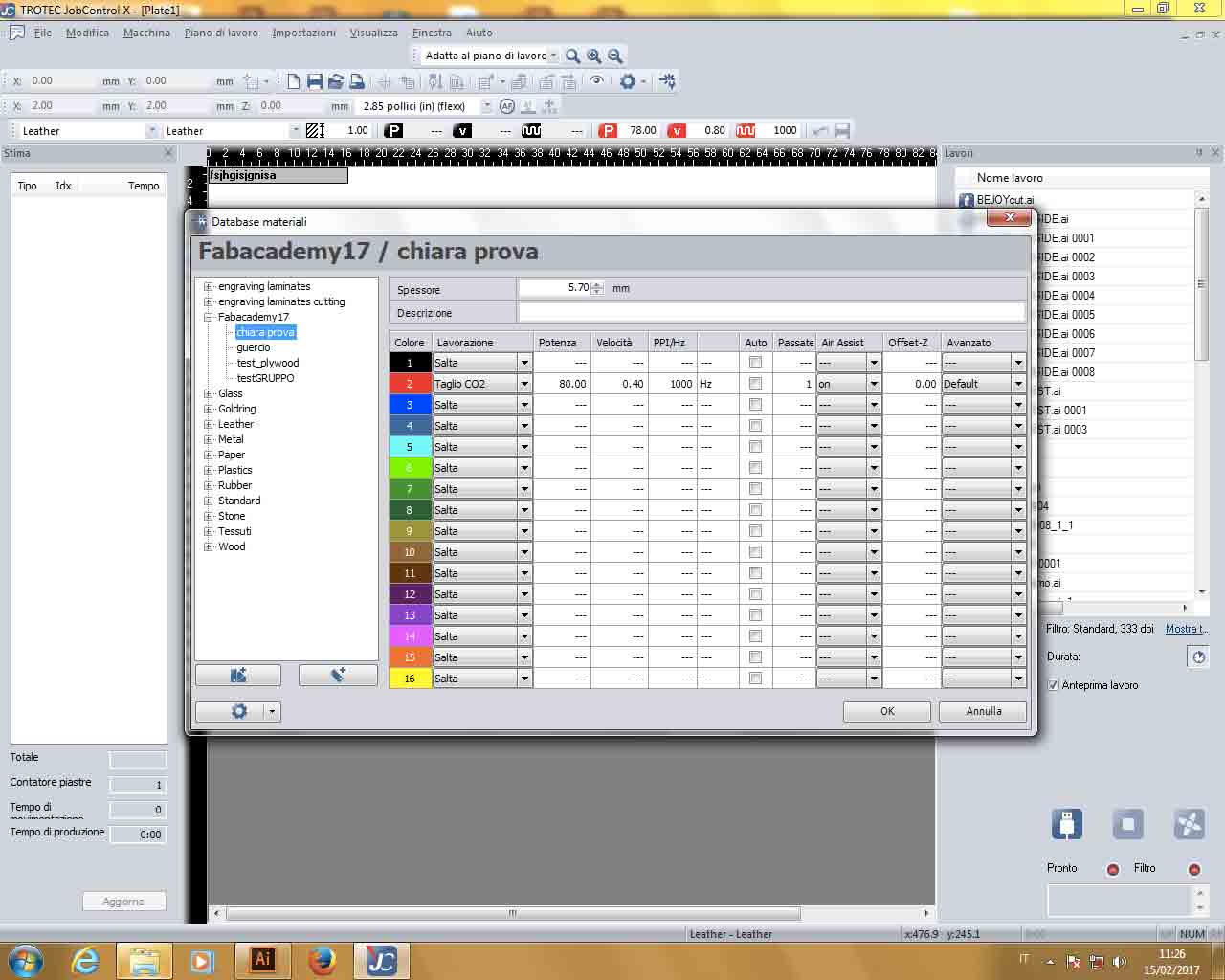Click the zoom magnifier icon in toolbar
Screen dimensions: 1225x980
(572, 56)
